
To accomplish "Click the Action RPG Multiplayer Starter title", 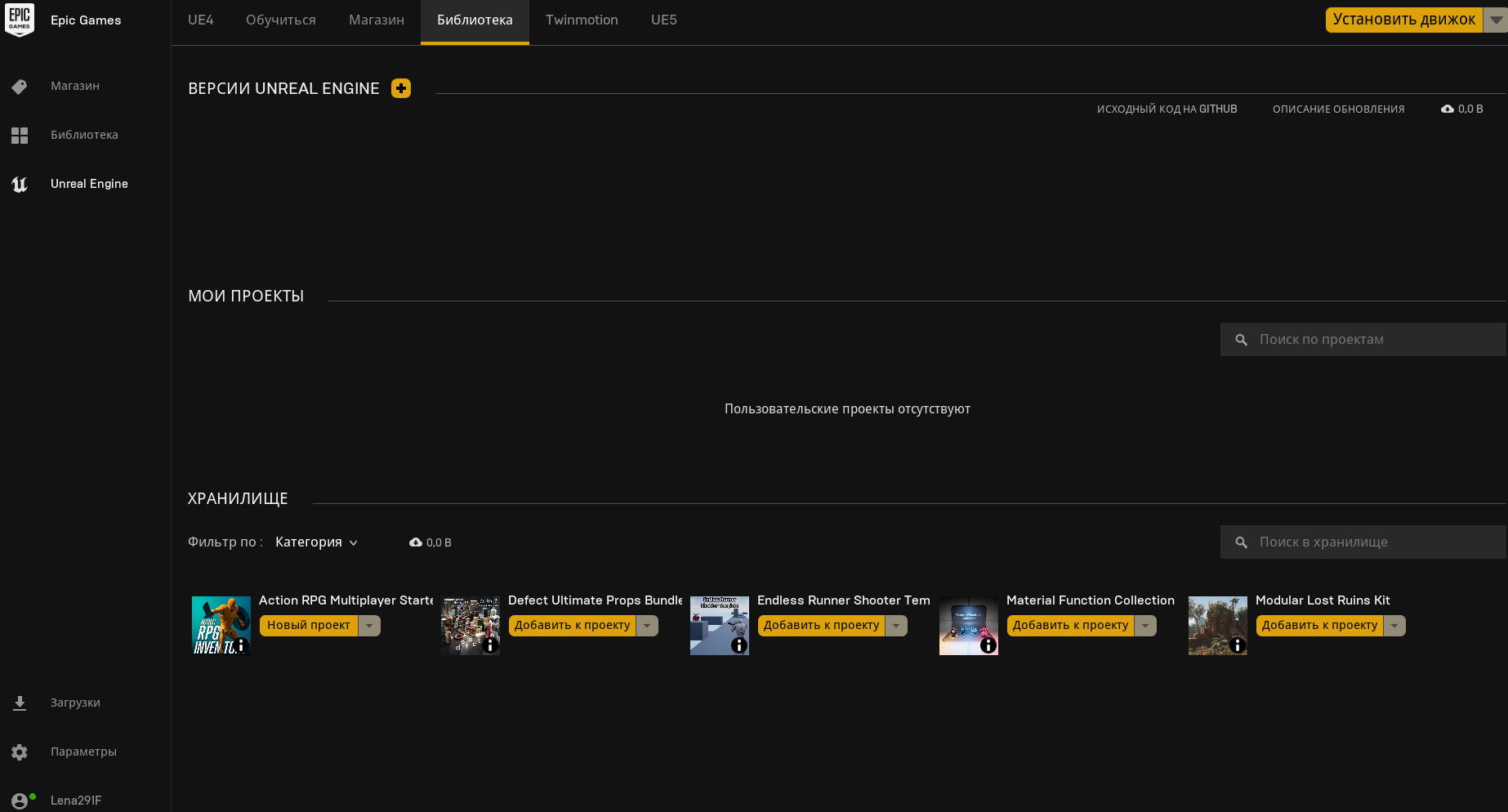I will coord(346,600).
